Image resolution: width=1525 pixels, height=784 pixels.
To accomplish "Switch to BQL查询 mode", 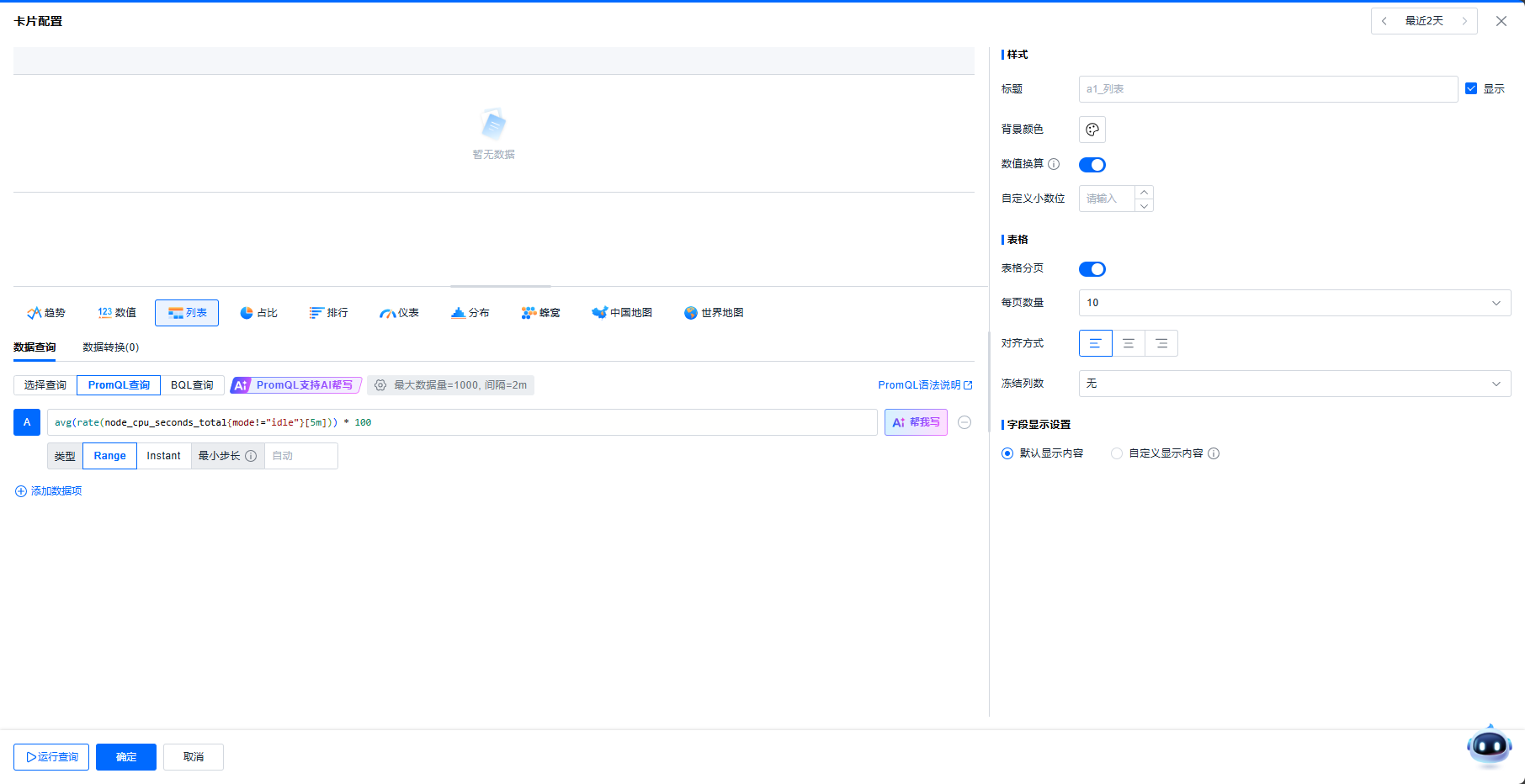I will point(192,385).
